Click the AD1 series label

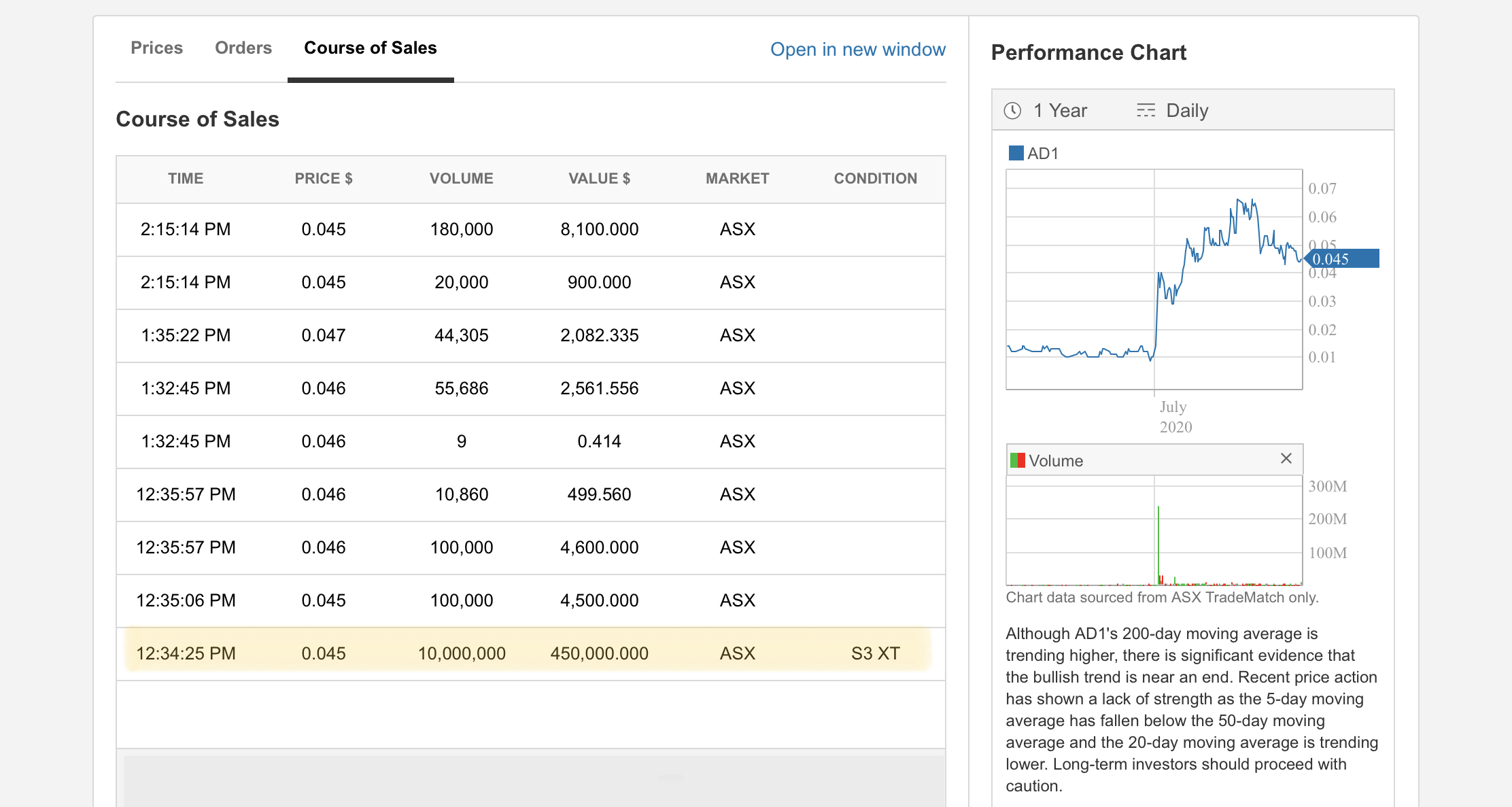pos(1042,153)
